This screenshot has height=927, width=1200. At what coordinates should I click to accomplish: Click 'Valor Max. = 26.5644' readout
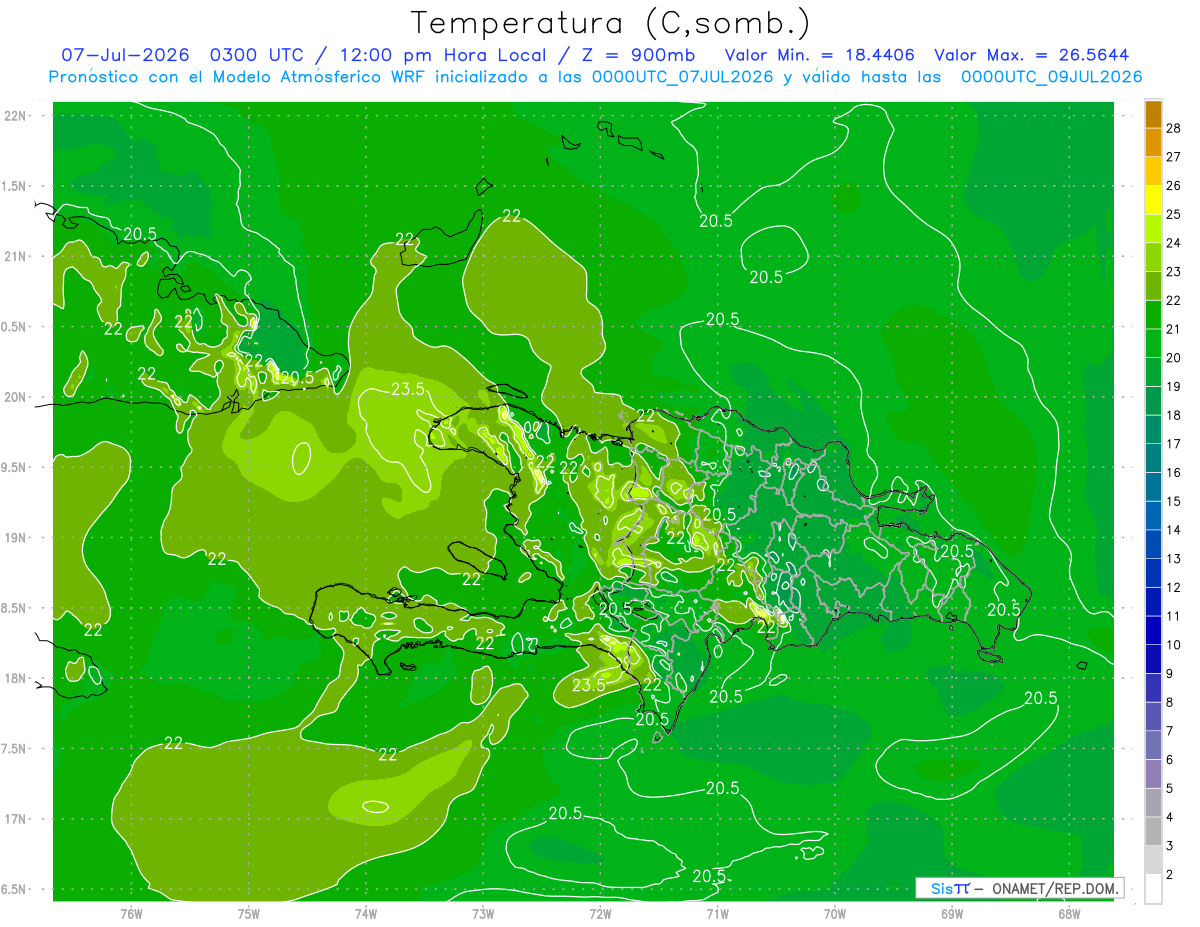coord(1032,55)
